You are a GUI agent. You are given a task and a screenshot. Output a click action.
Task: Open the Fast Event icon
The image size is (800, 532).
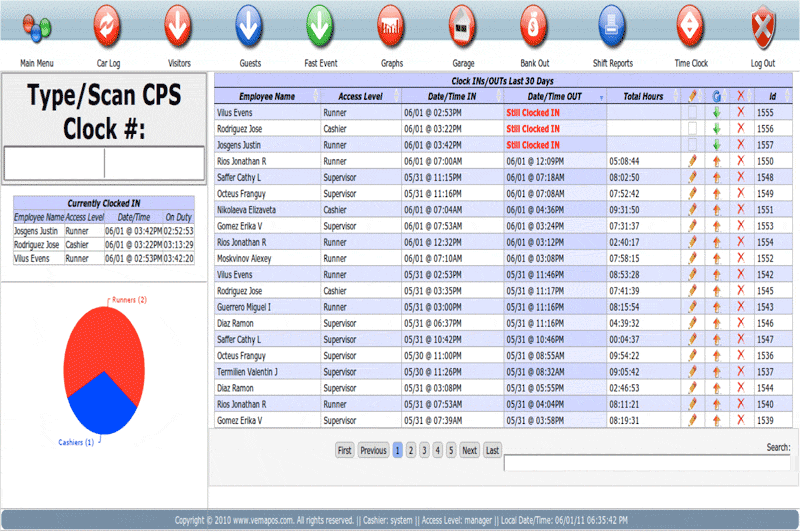point(320,23)
